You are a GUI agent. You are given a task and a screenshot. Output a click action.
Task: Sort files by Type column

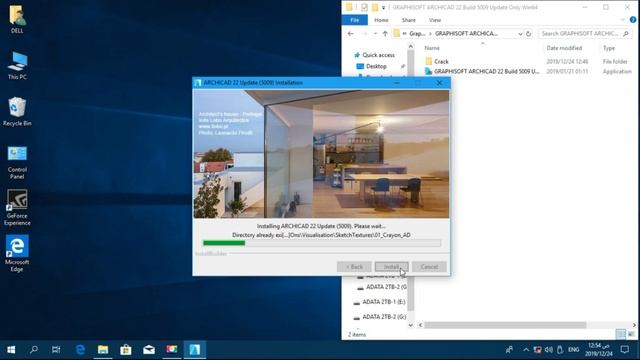[609, 48]
